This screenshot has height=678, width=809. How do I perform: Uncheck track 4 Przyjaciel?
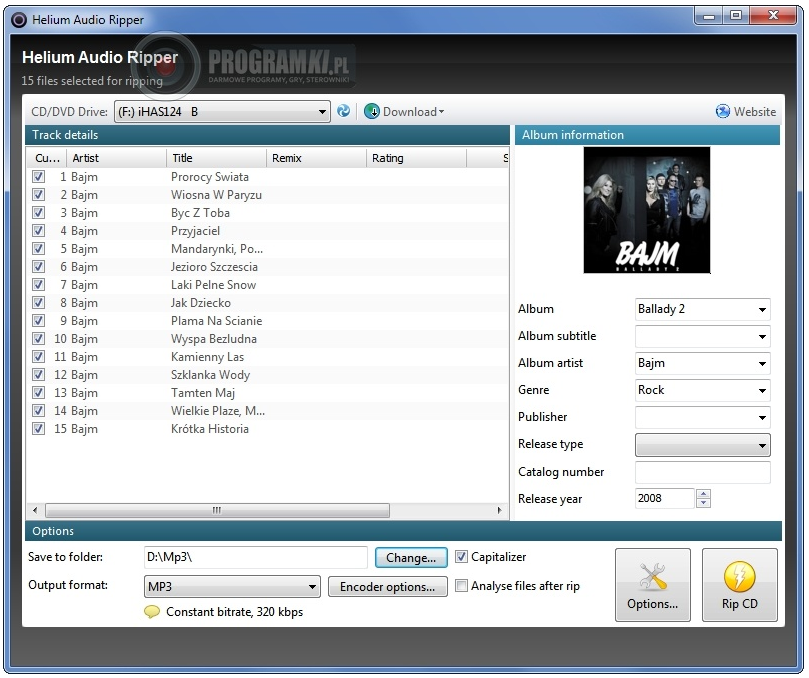click(38, 231)
